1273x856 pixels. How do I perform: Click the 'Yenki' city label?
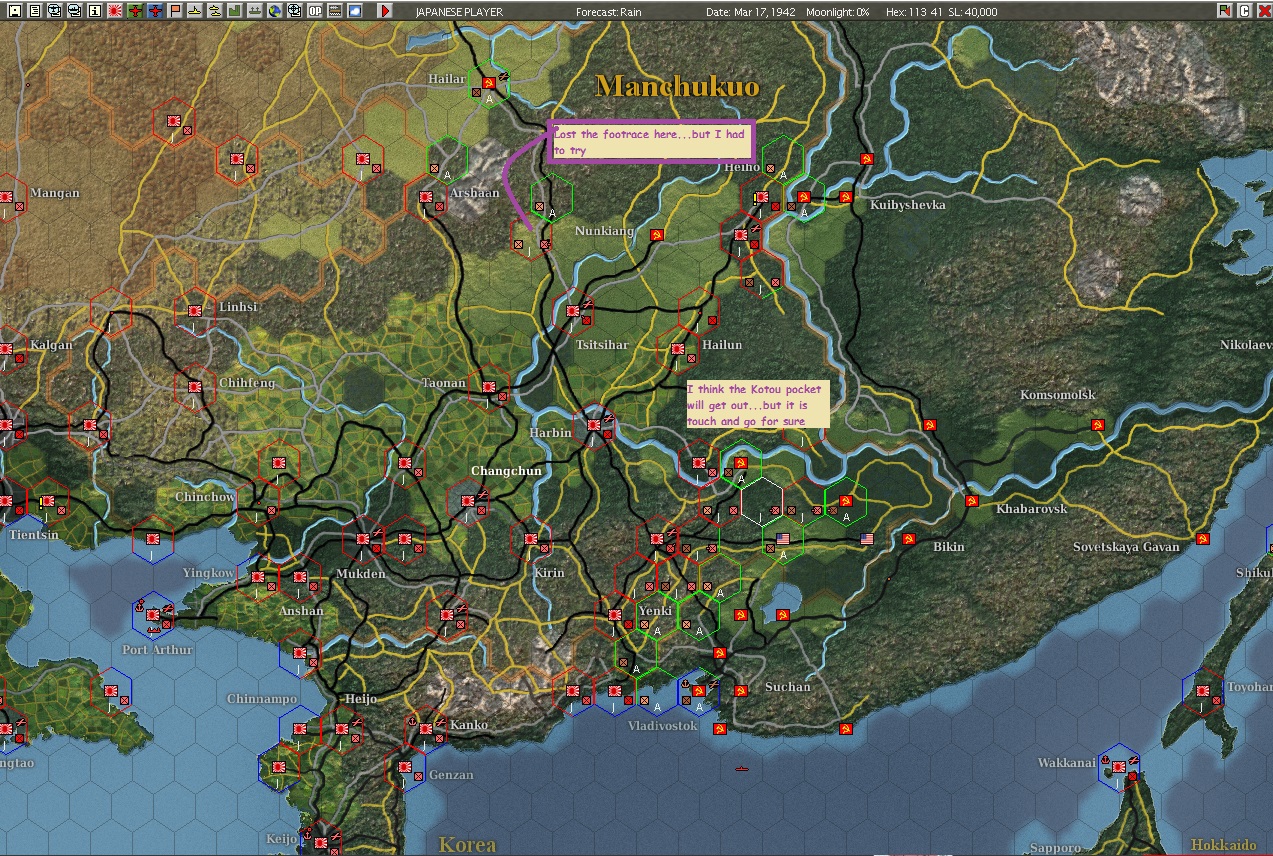coord(655,611)
